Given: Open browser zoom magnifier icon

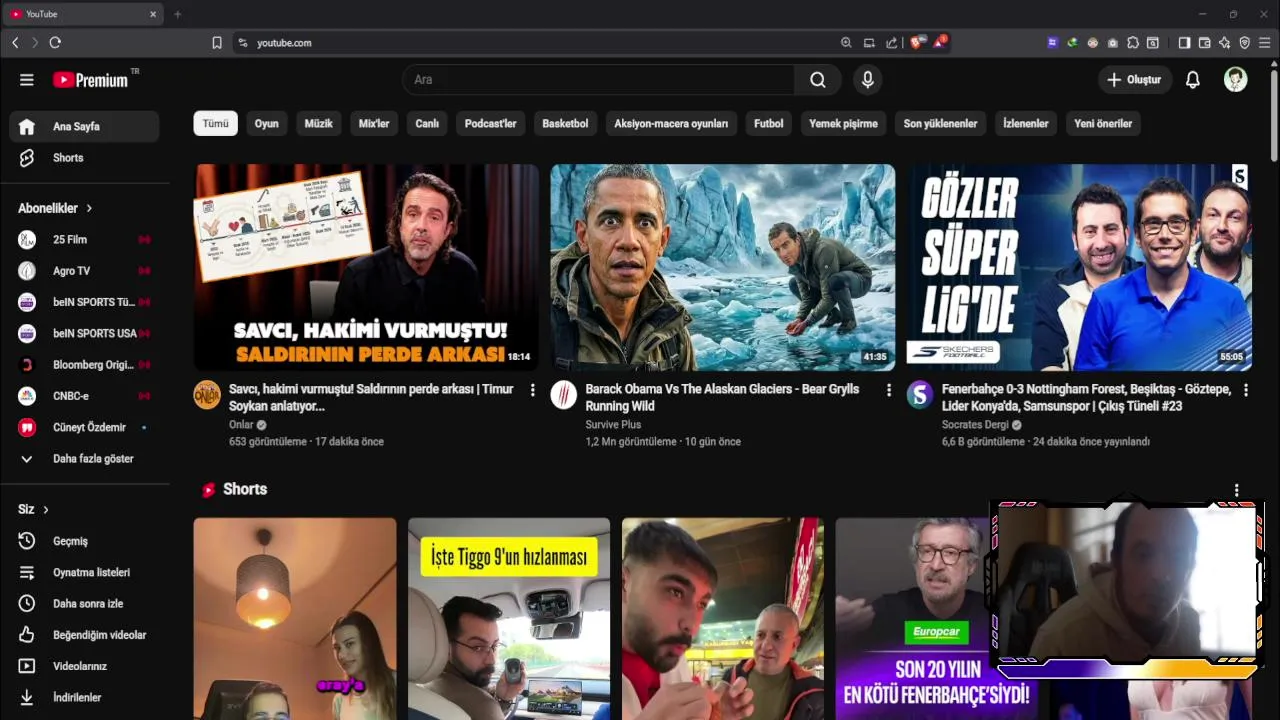Looking at the screenshot, I should [846, 43].
